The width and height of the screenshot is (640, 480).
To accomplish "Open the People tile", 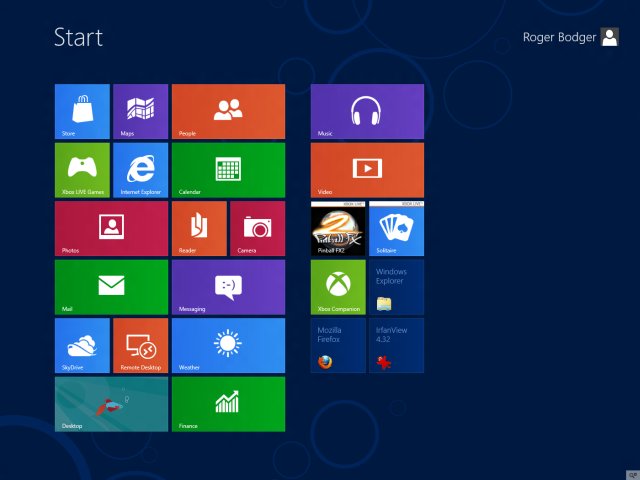I will (x=228, y=111).
